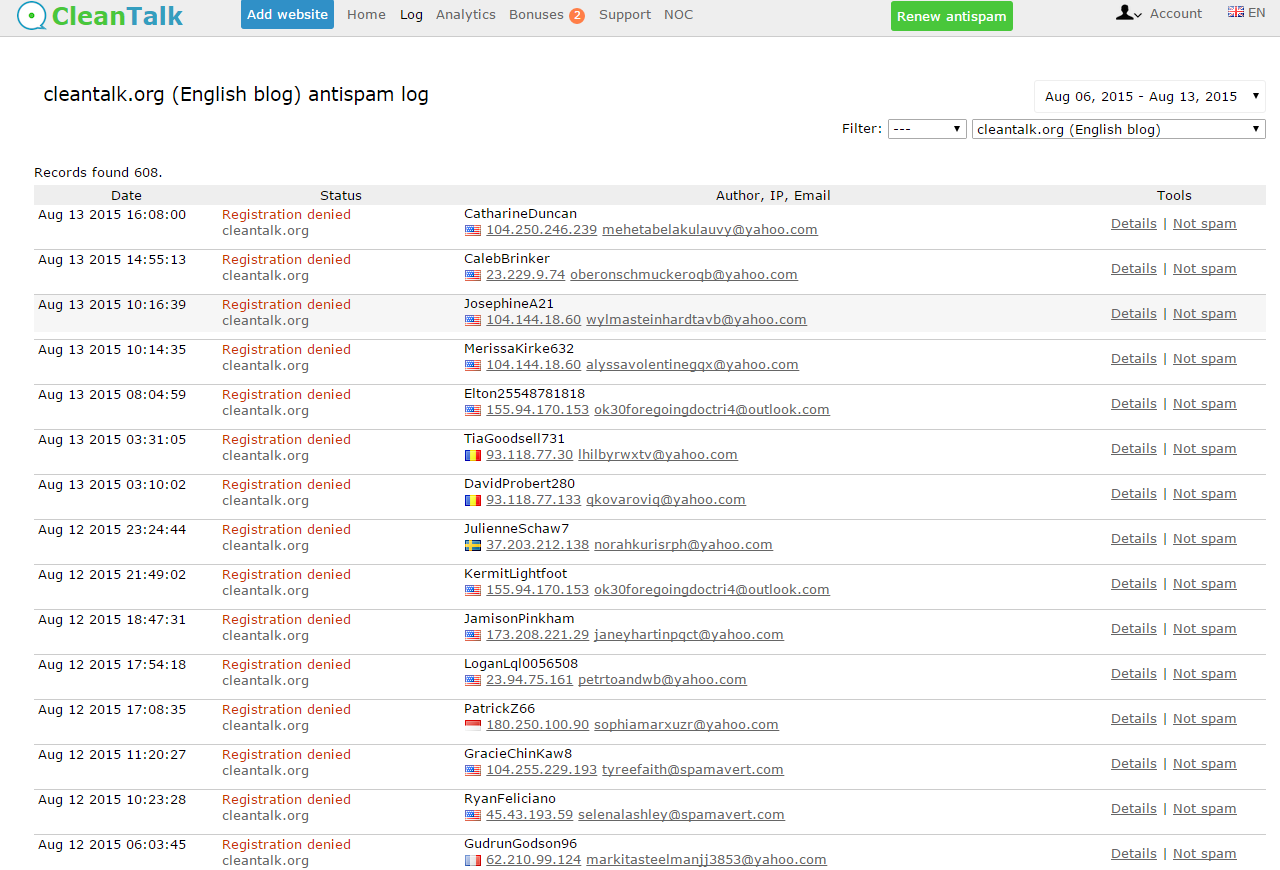Screen dimensions: 1280x870
Task: Click the Romanian flag next to TiaGoodsell731
Action: (x=471, y=455)
